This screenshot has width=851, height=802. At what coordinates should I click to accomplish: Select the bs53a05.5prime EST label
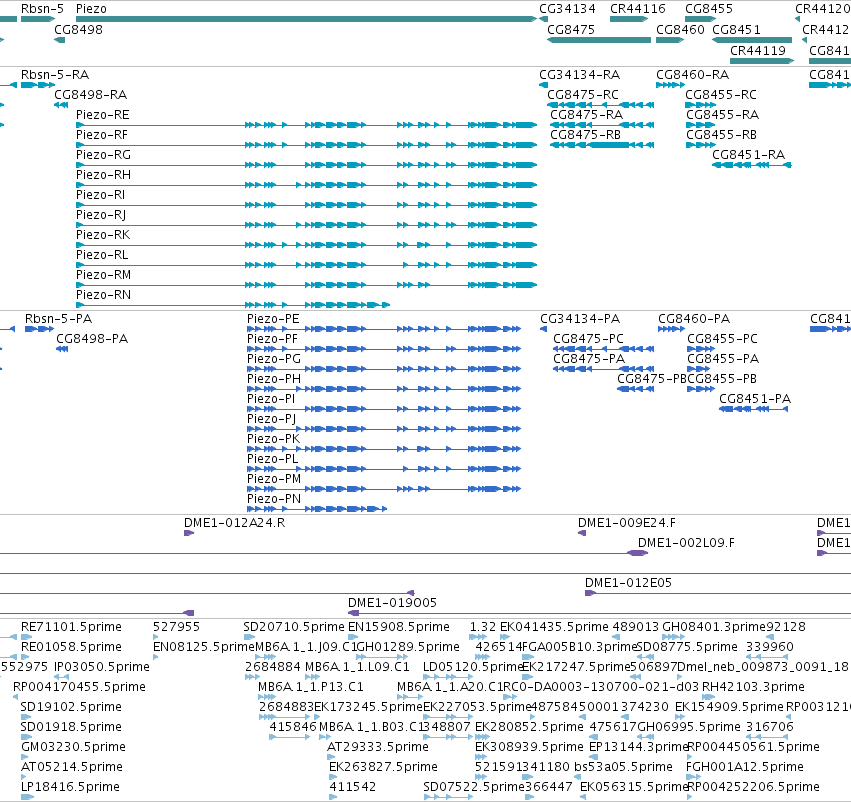623,767
